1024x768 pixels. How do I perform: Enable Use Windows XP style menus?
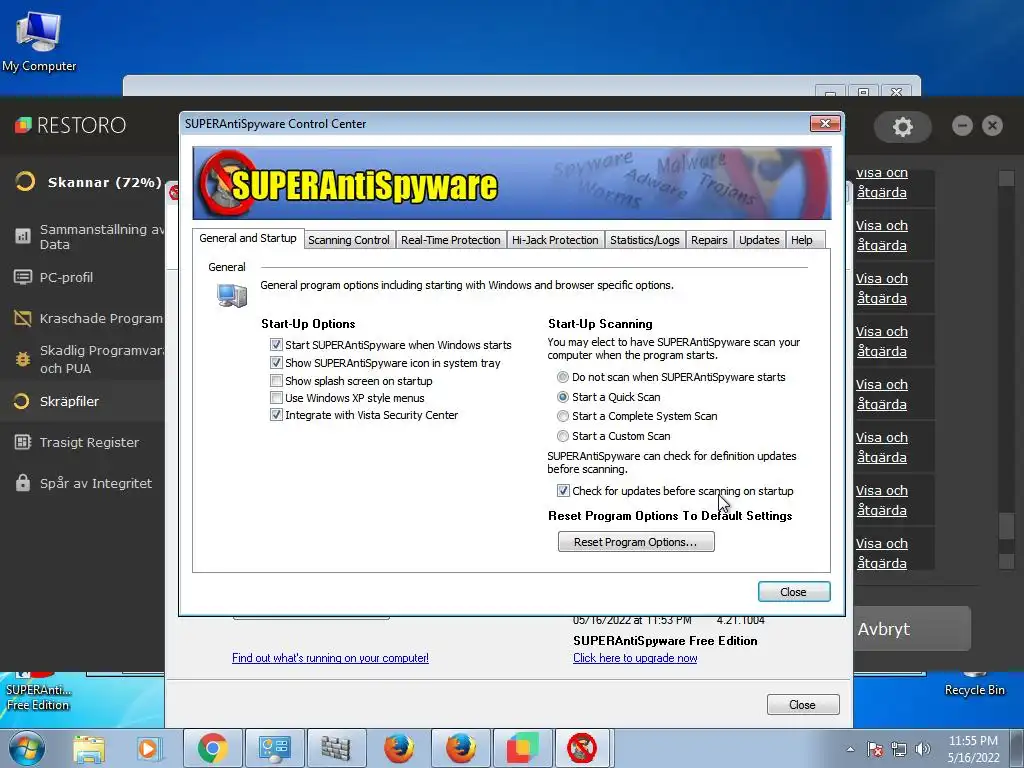pos(276,398)
